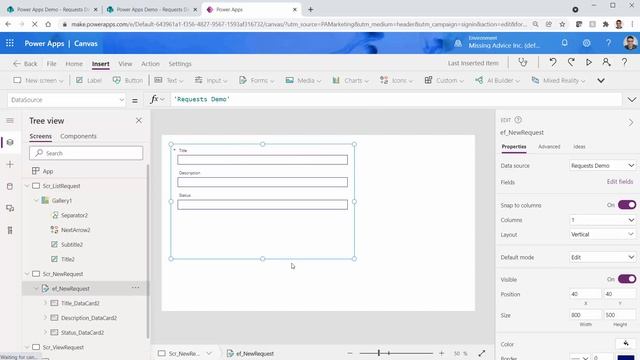
Task: Click Edit fields link
Action: 620,182
